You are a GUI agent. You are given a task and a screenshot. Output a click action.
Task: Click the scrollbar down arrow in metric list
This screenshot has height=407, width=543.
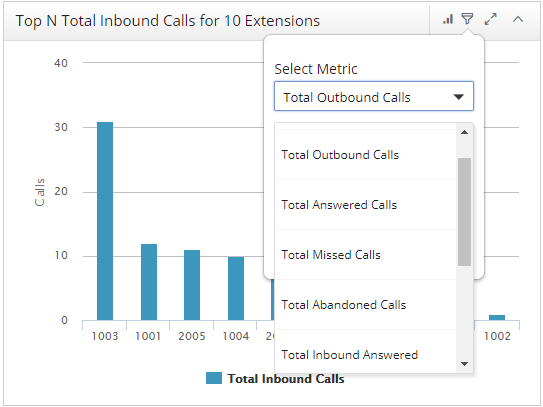click(464, 364)
